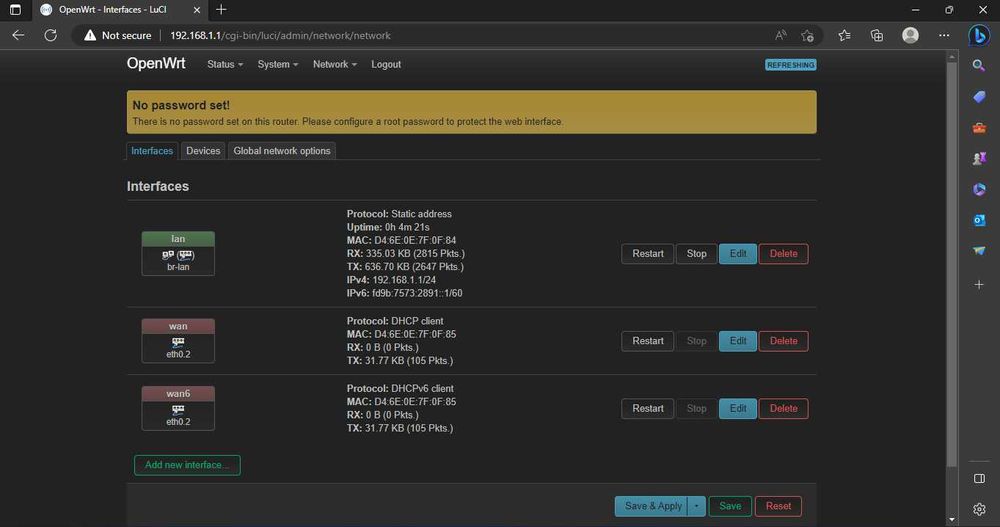The width and height of the screenshot is (1000, 527).
Task: Expand the Status menu
Action: (x=225, y=64)
